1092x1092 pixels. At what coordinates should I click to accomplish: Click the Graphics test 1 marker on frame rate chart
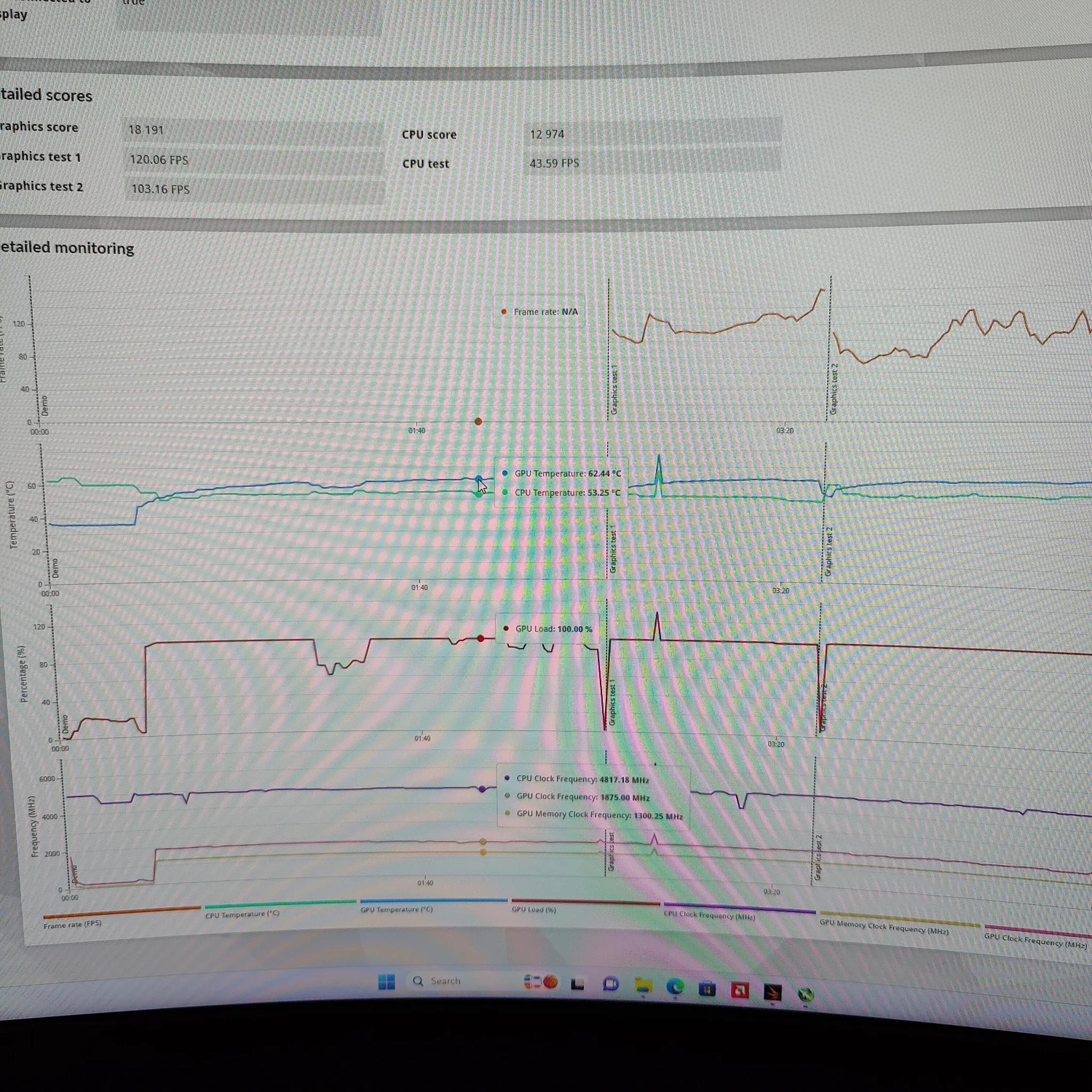(614, 389)
